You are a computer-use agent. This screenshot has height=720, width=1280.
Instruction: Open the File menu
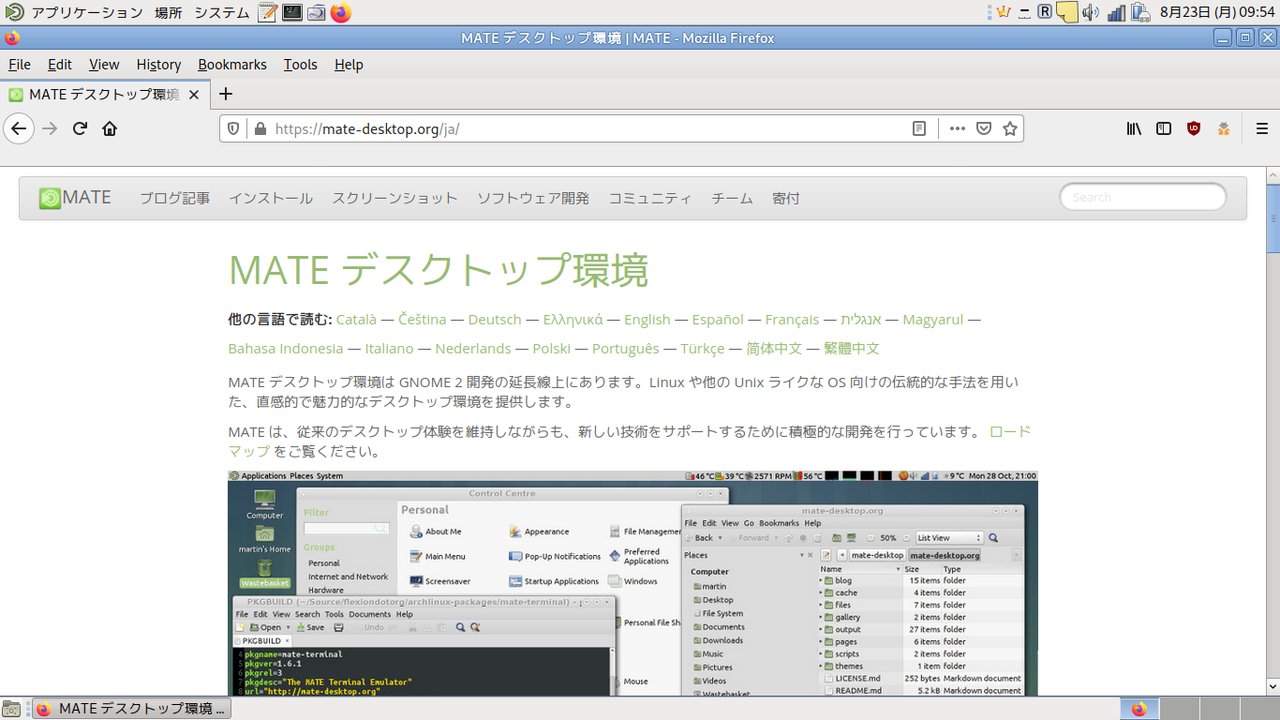pos(19,64)
